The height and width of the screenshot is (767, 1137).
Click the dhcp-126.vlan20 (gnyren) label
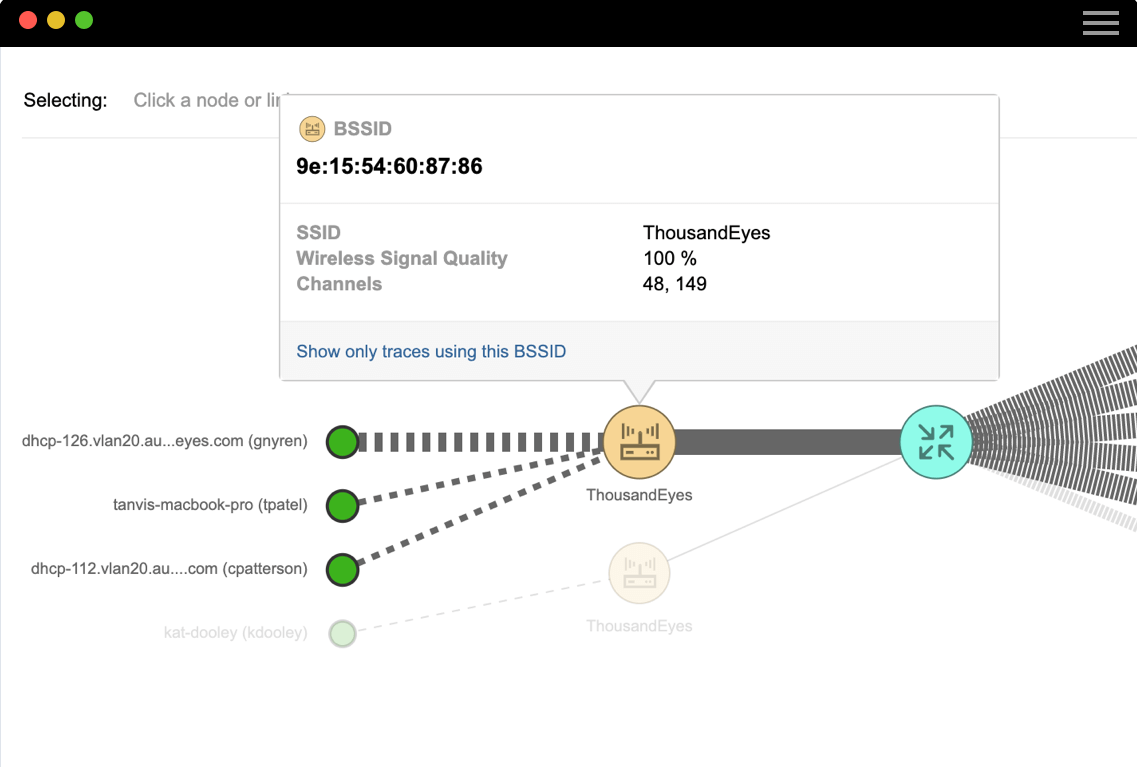pyautogui.click(x=164, y=441)
